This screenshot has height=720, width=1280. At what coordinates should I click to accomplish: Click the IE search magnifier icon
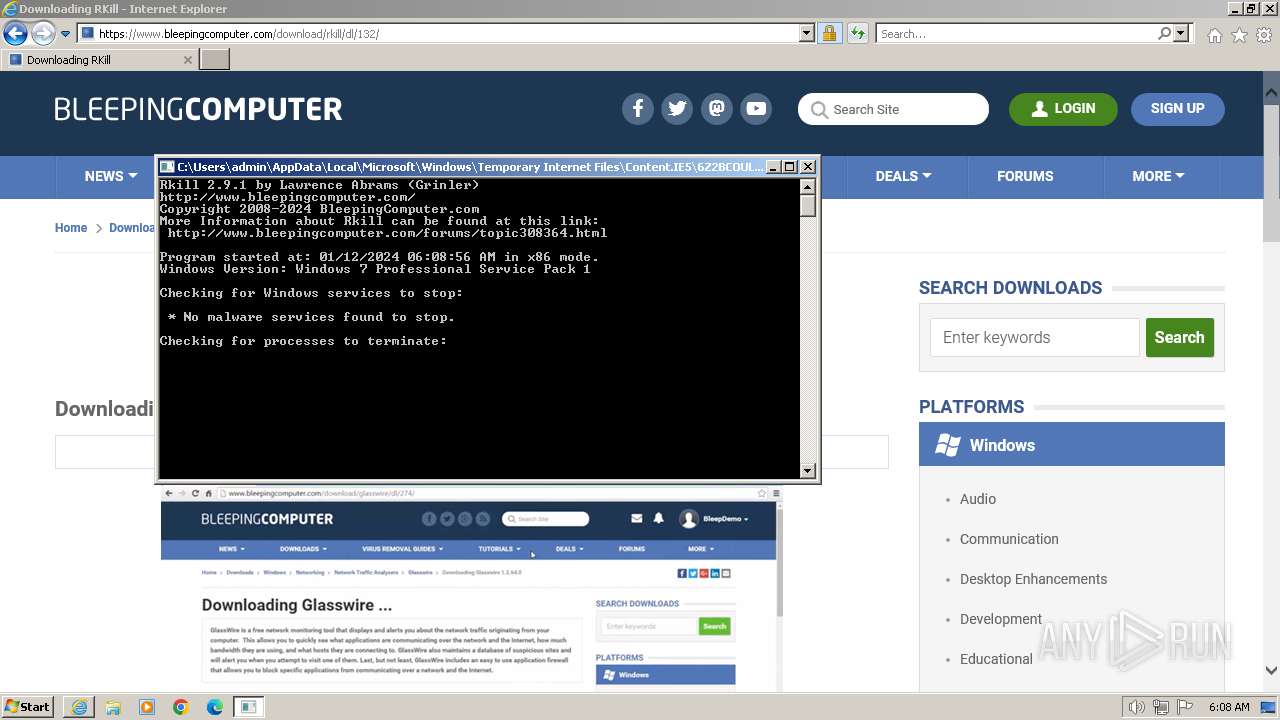[1164, 34]
